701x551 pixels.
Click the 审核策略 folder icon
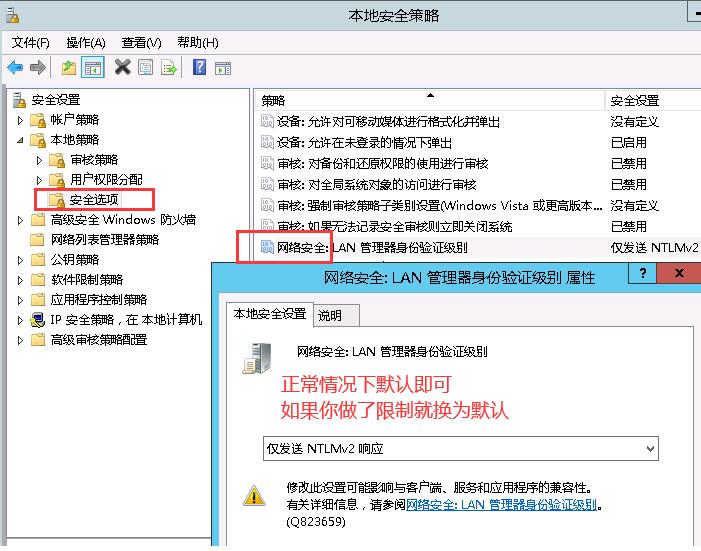pos(57,160)
